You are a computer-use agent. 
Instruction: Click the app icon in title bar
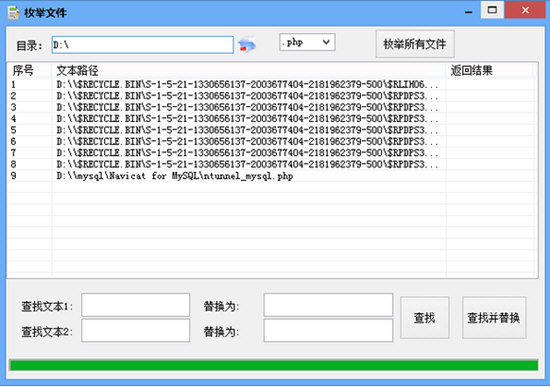coord(13,13)
